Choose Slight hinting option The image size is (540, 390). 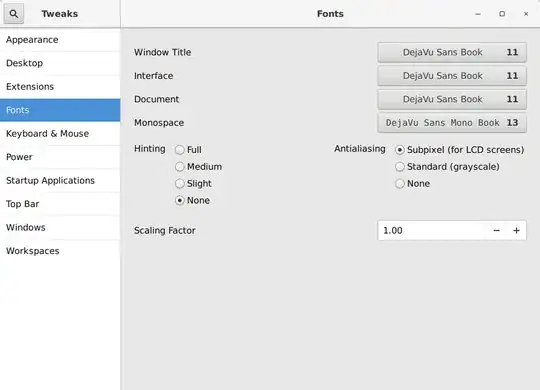click(x=180, y=184)
